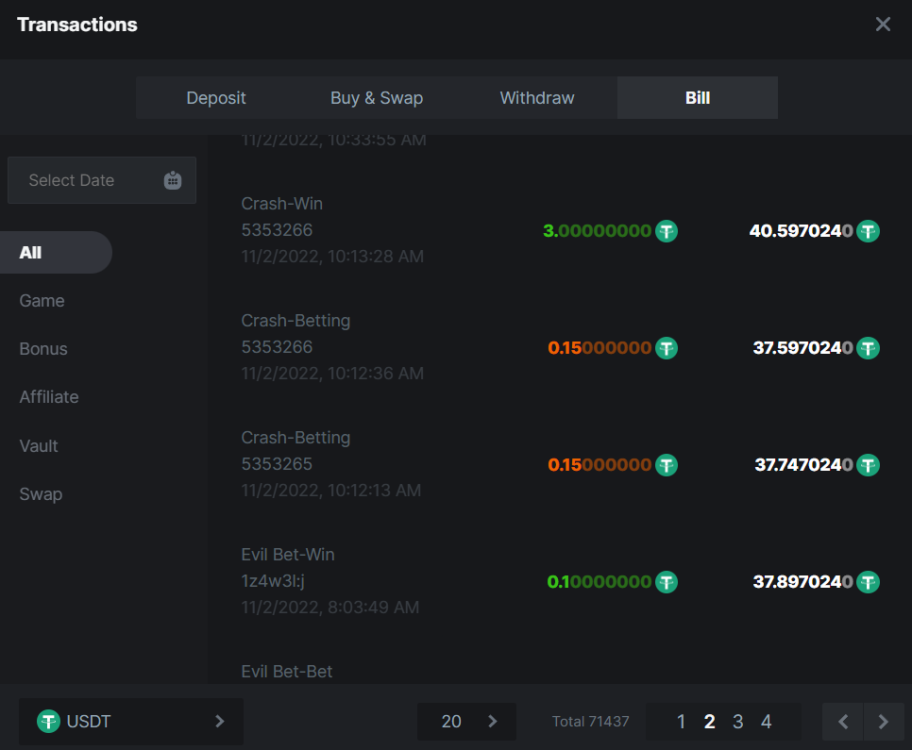Click the Tether icon next to 0.10000000 win

pyautogui.click(x=666, y=582)
